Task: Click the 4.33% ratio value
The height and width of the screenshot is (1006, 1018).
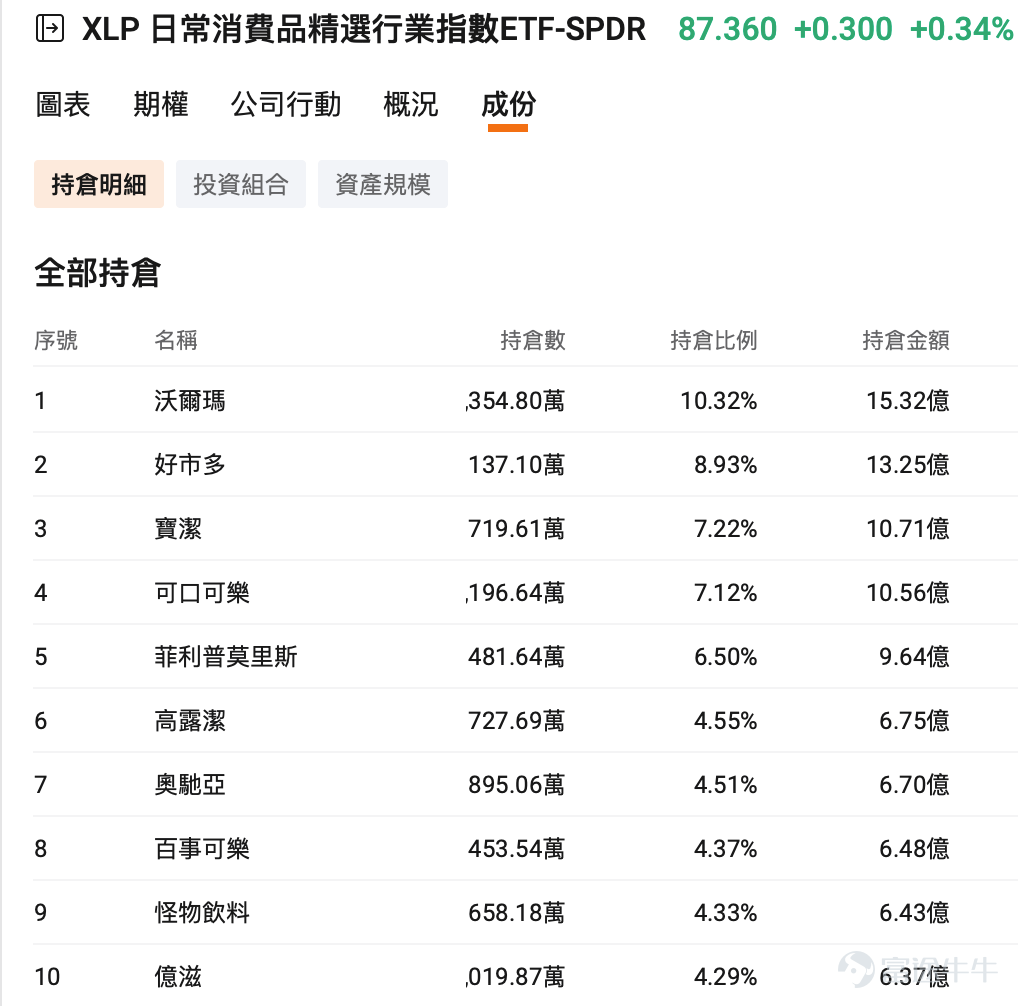Action: [x=726, y=913]
